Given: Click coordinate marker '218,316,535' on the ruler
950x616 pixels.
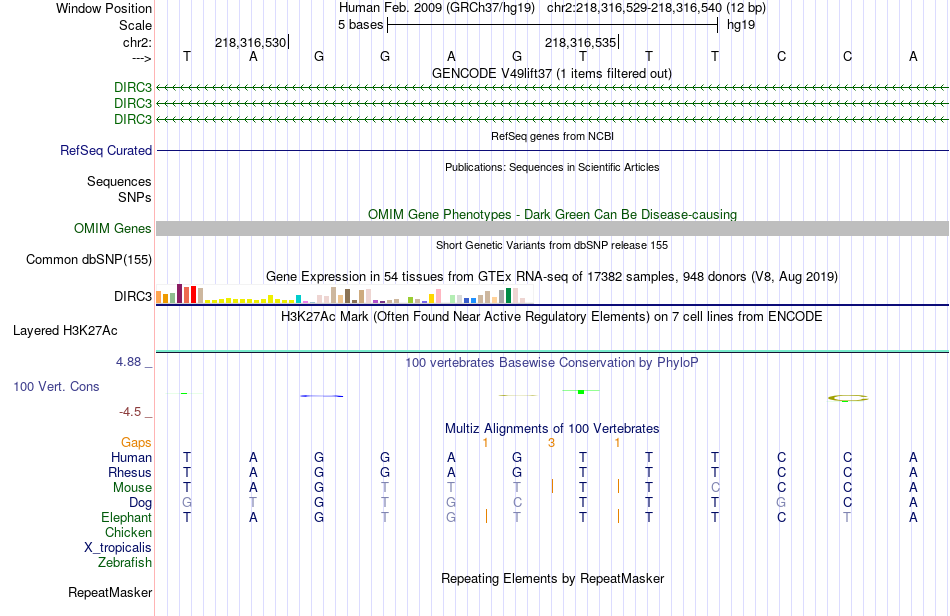Looking at the screenshot, I should (580, 42).
